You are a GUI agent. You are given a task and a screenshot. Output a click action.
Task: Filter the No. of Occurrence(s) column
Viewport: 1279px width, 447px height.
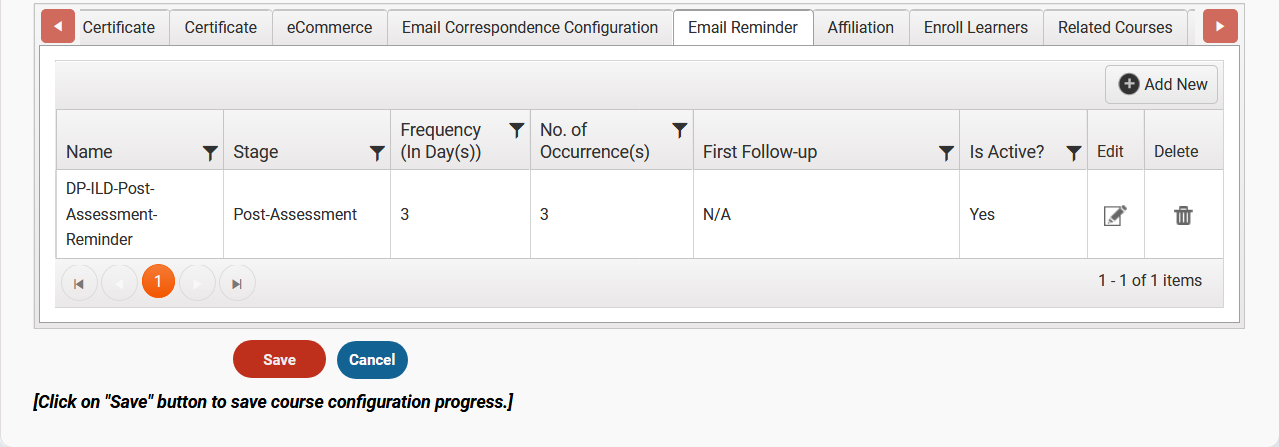[679, 130]
